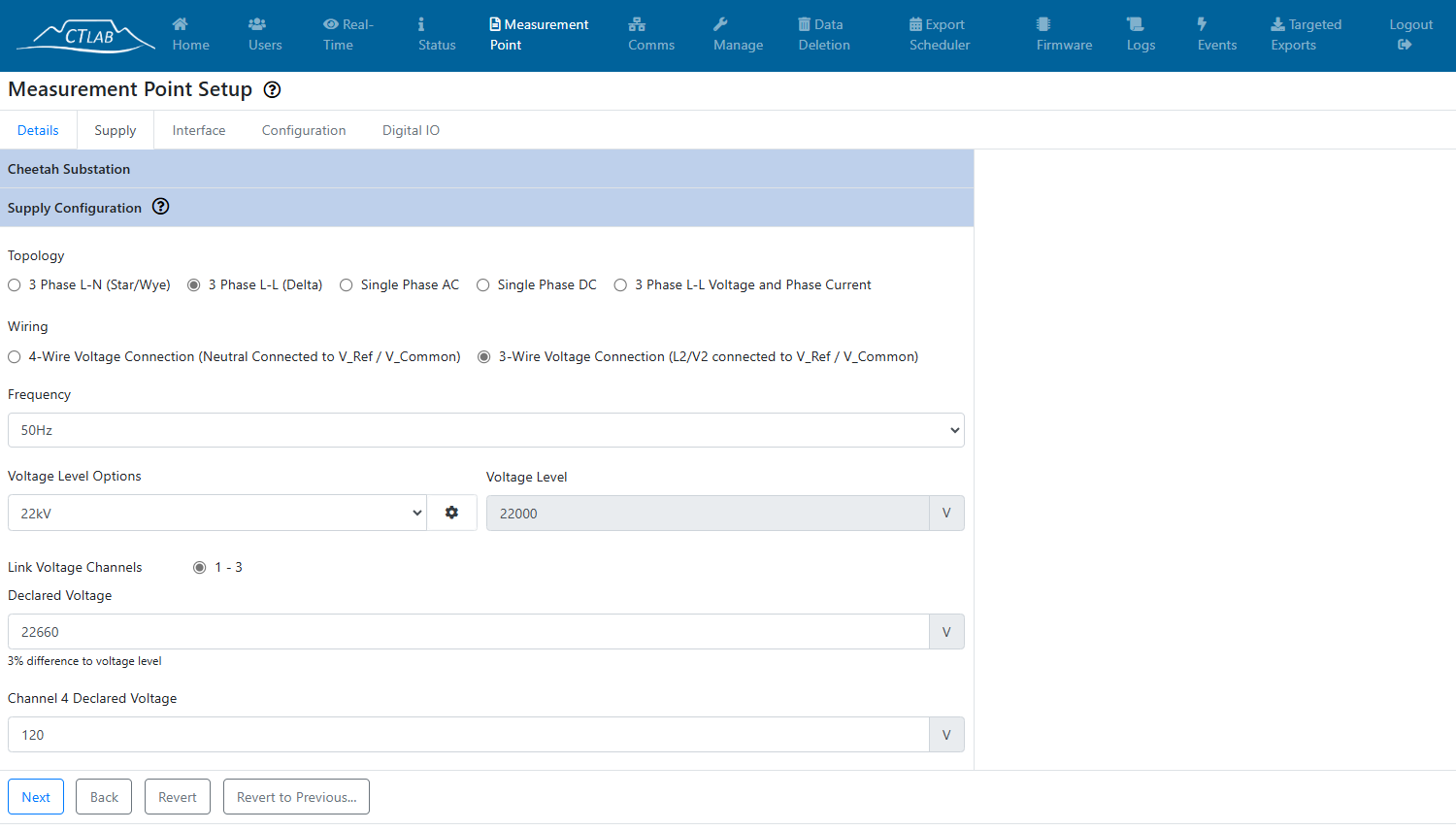Click the Revert to Previous... button
Image resolution: width=1456 pixels, height=831 pixels.
click(296, 797)
